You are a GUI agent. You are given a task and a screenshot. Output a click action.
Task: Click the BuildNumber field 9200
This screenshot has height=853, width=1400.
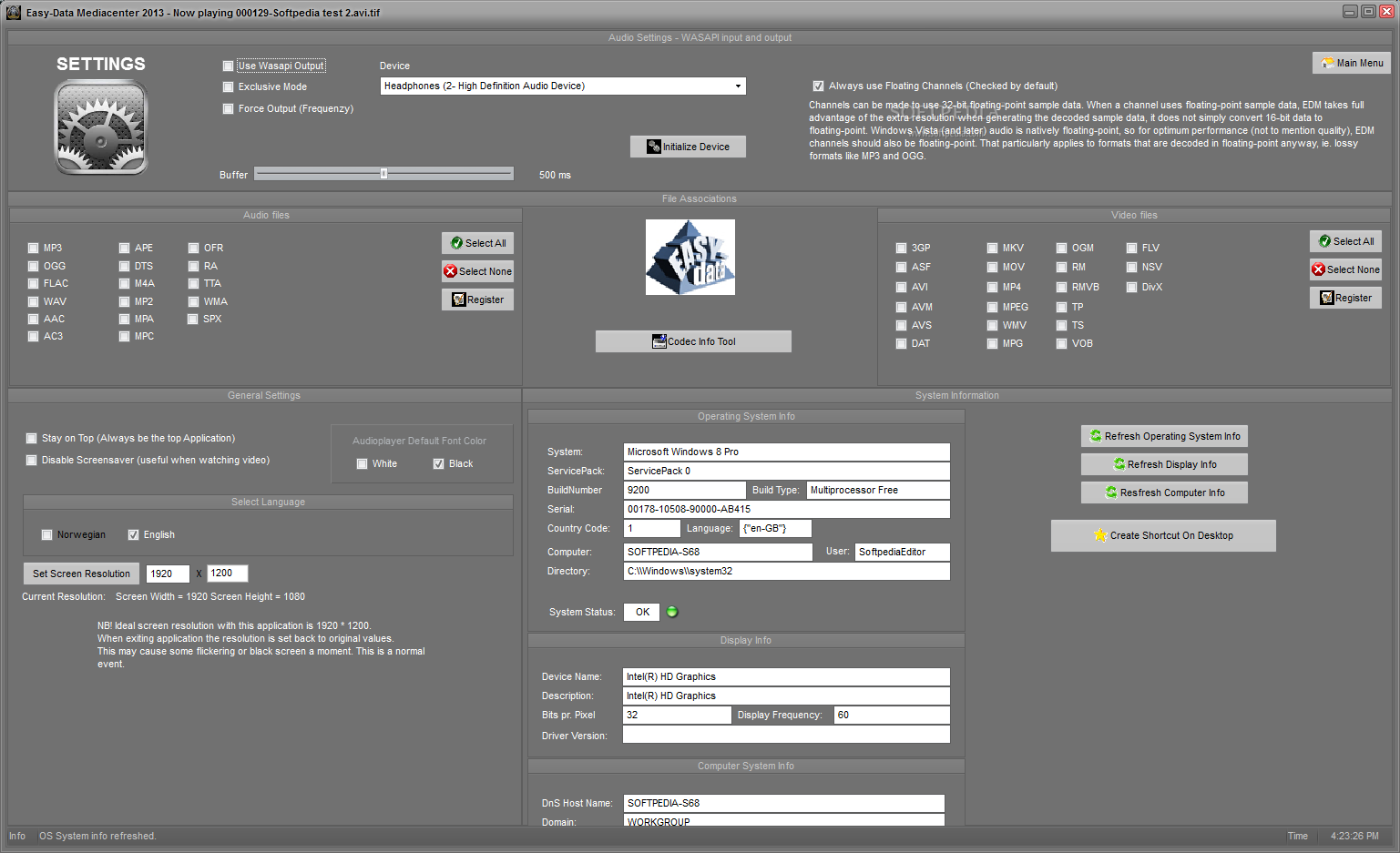[685, 490]
